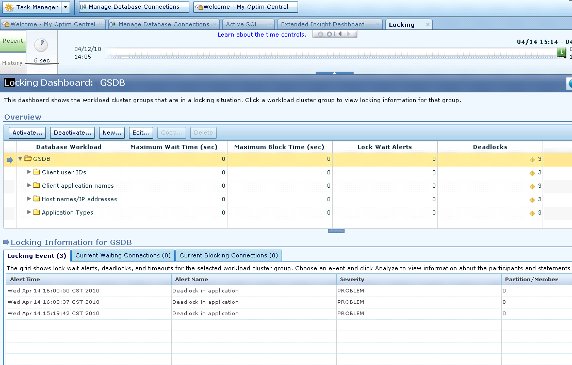This screenshot has height=365, width=572.
Task: Click deadlock icon in Application Types row
Action: [x=532, y=213]
